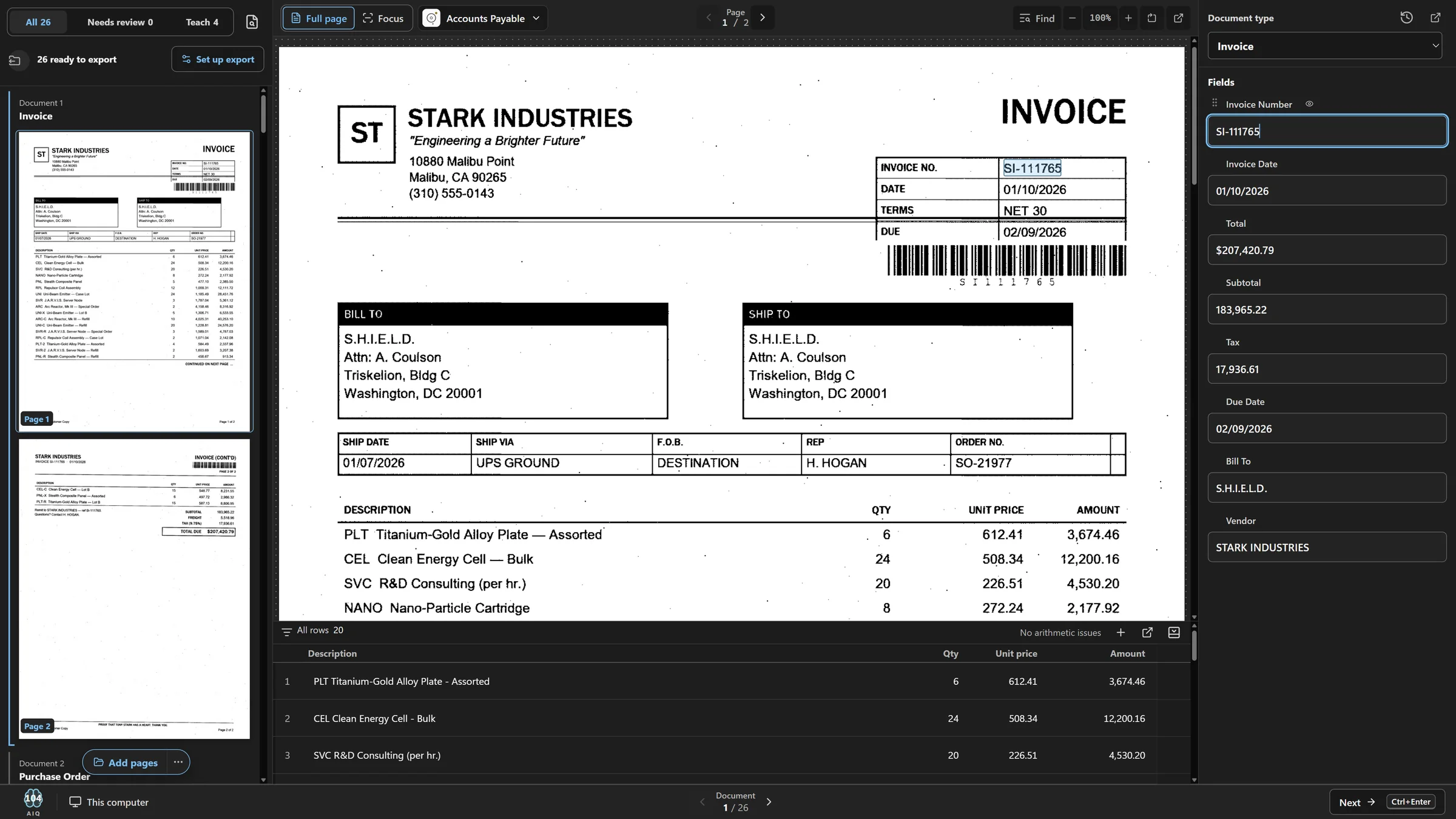Click the thumbnail sidebar scrollbar

[263, 113]
